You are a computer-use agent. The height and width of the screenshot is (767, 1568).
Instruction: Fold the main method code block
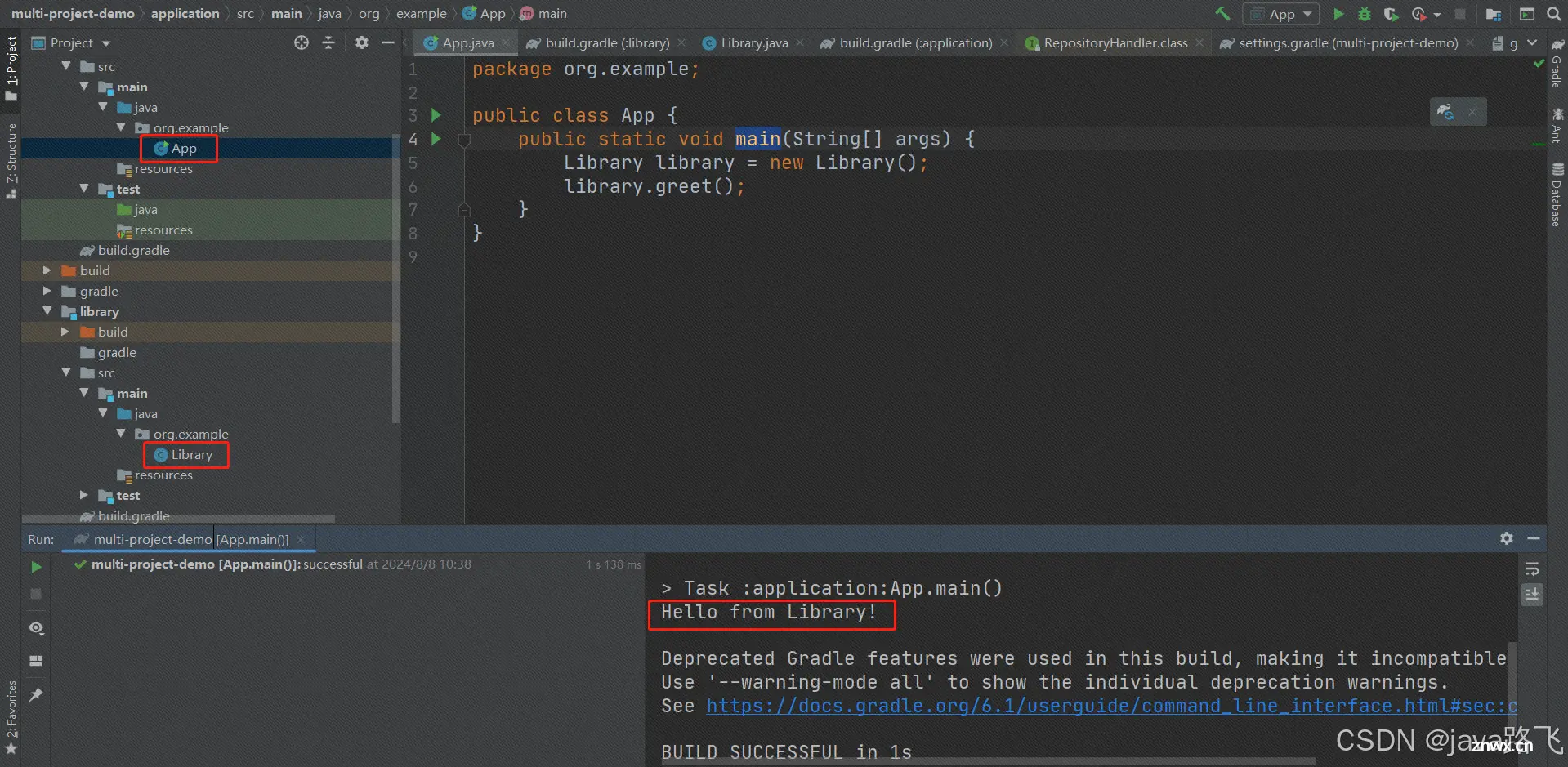click(x=464, y=140)
